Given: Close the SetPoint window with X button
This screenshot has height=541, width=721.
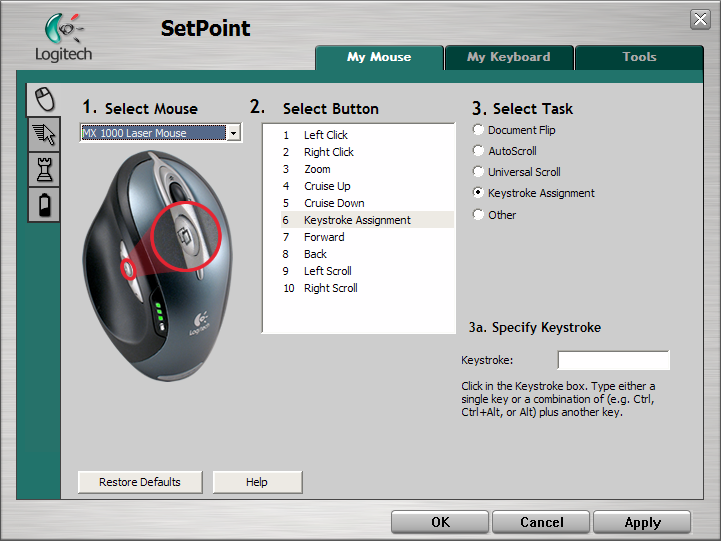Looking at the screenshot, I should [700, 19].
